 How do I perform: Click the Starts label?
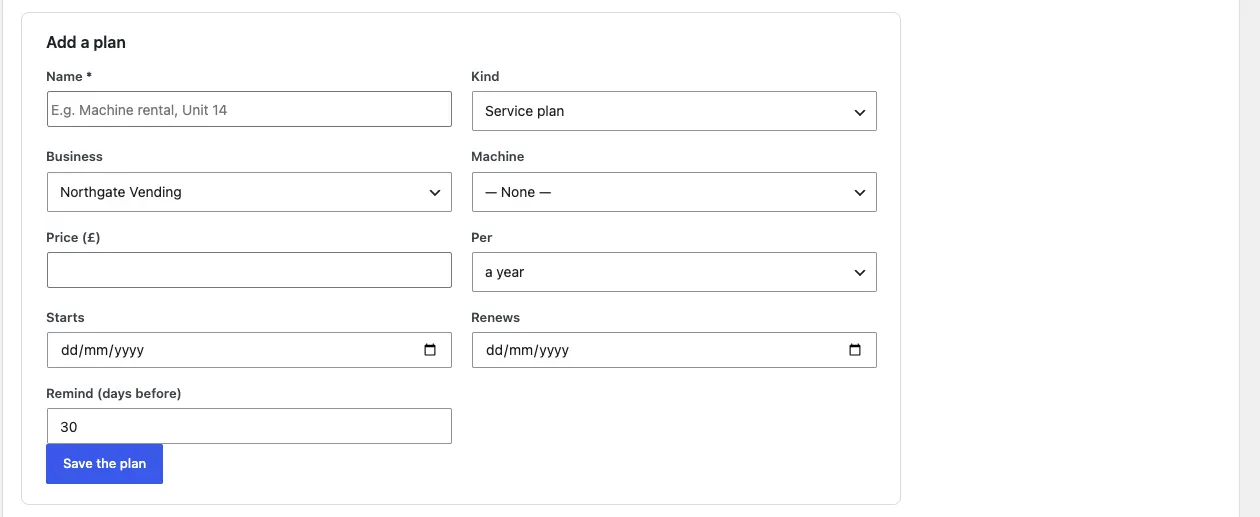click(x=65, y=318)
